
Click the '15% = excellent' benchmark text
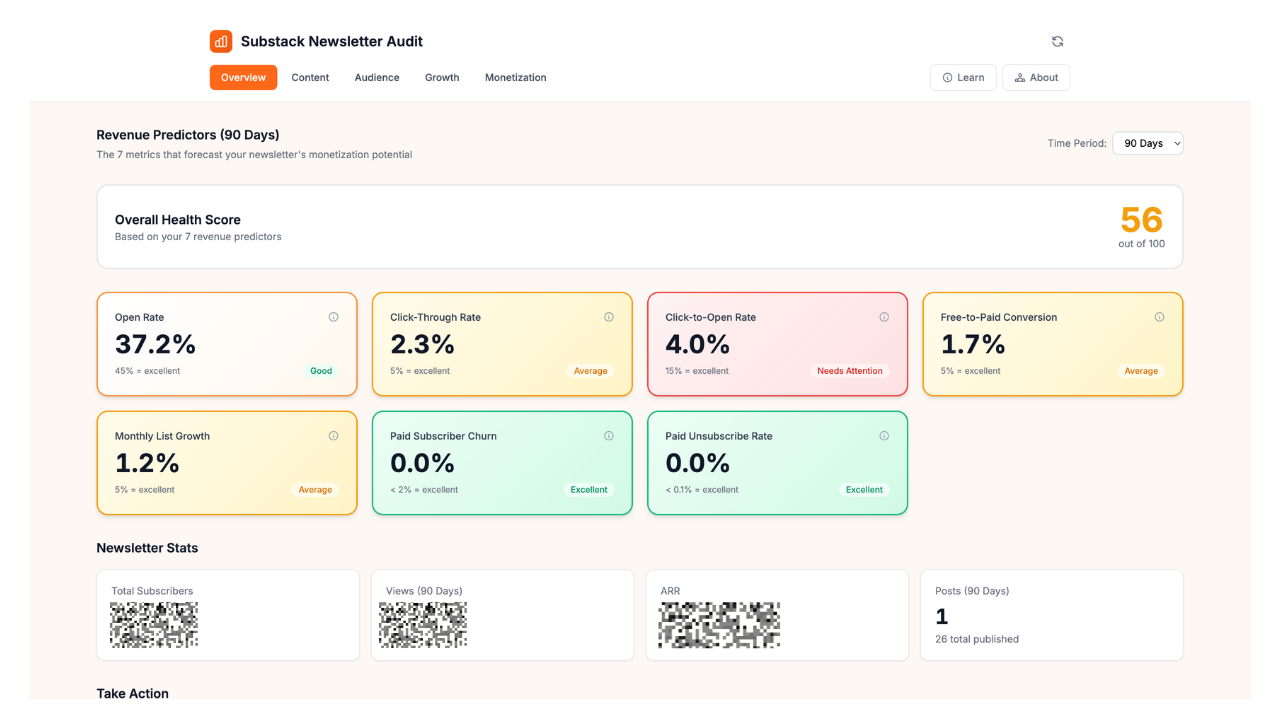(x=697, y=371)
